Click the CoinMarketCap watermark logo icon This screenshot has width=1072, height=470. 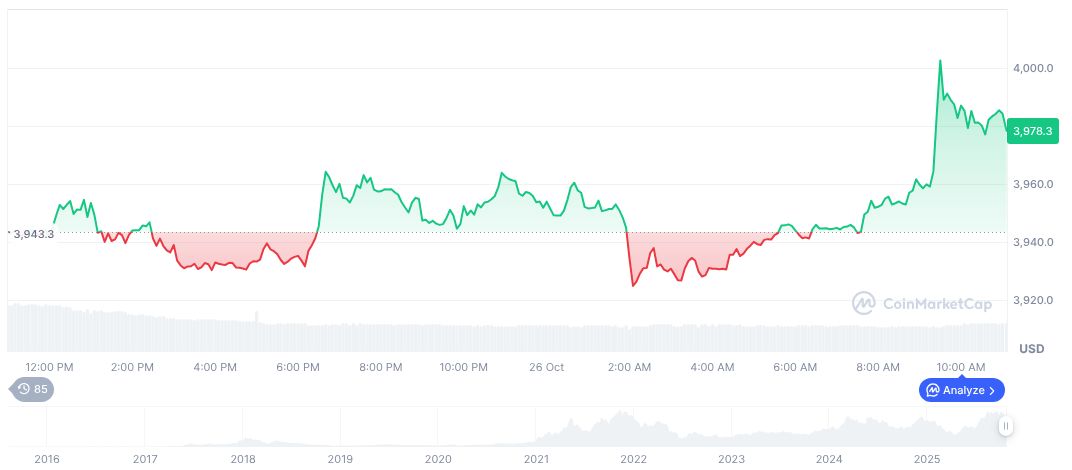coord(863,302)
